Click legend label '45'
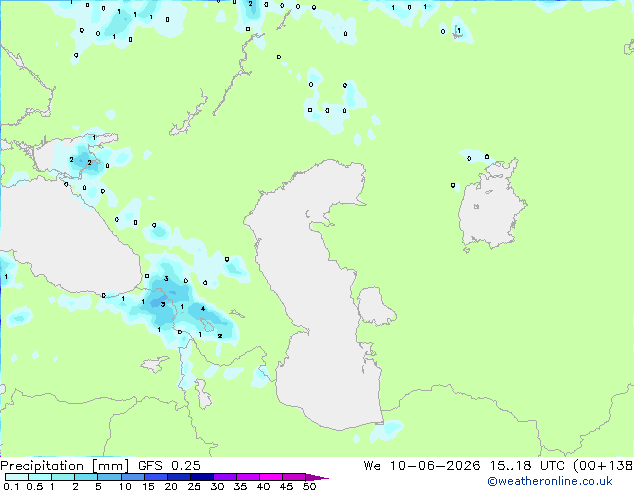 click(286, 486)
